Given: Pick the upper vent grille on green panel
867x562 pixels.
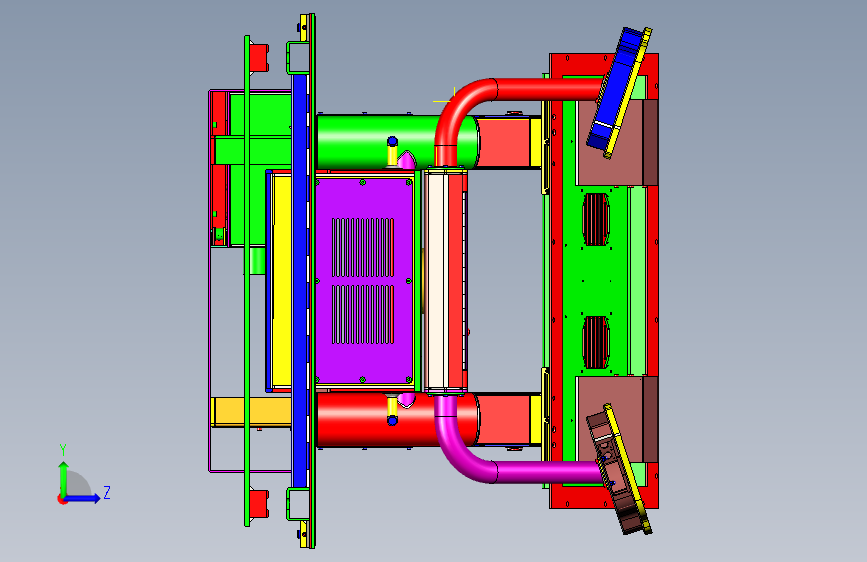Looking at the screenshot, I should click(x=596, y=219).
